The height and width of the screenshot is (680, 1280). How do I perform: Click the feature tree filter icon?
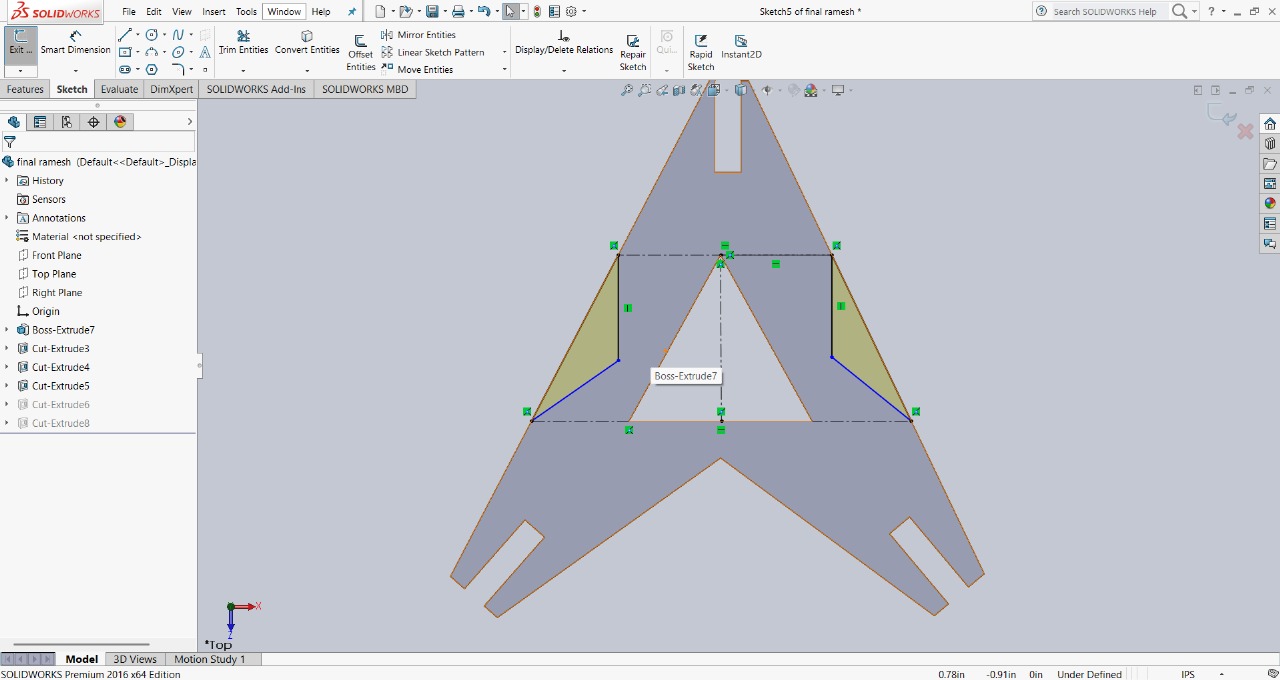(x=10, y=142)
